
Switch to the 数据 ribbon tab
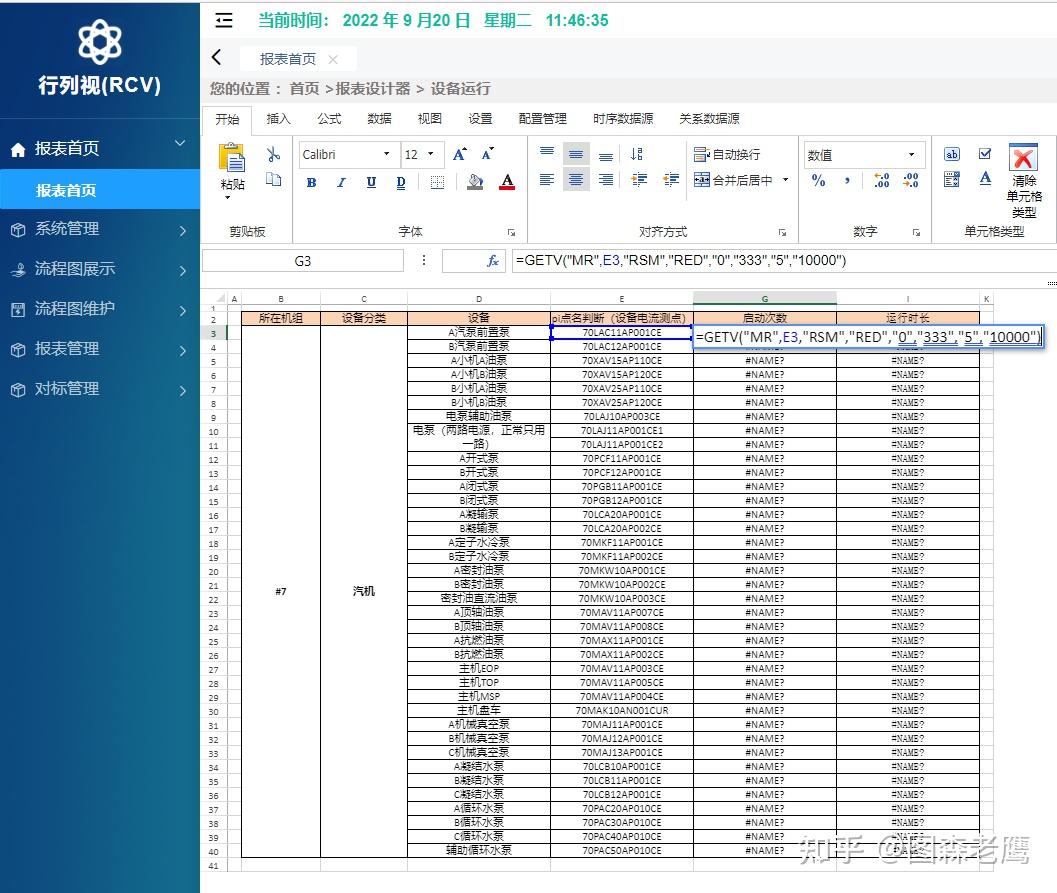(x=380, y=119)
